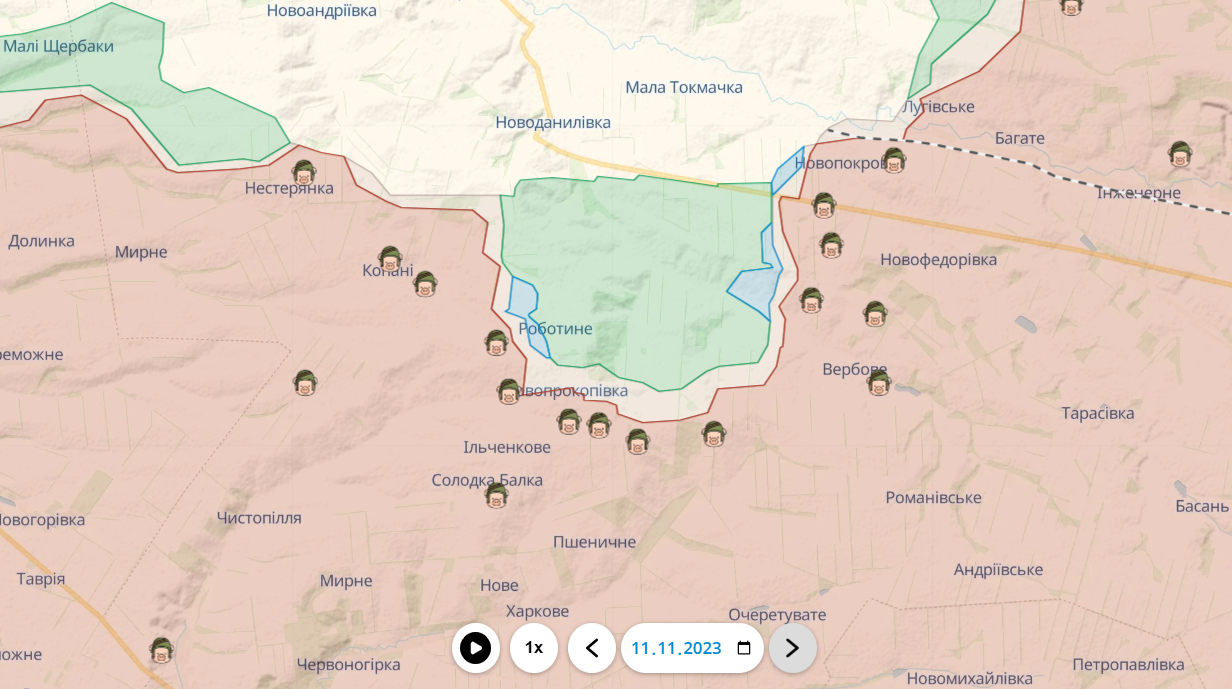Select the unit marker above Нестерянка
Image resolution: width=1232 pixels, height=689 pixels.
[304, 172]
